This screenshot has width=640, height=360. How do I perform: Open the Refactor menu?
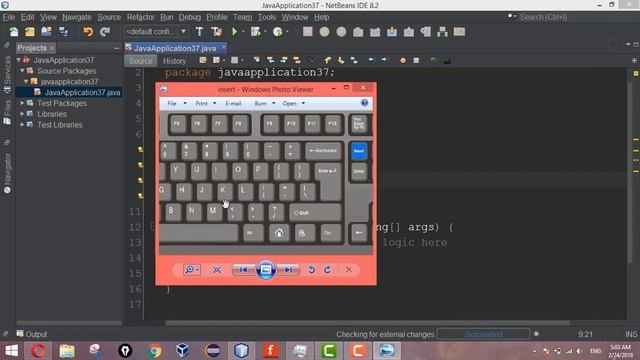(141, 17)
